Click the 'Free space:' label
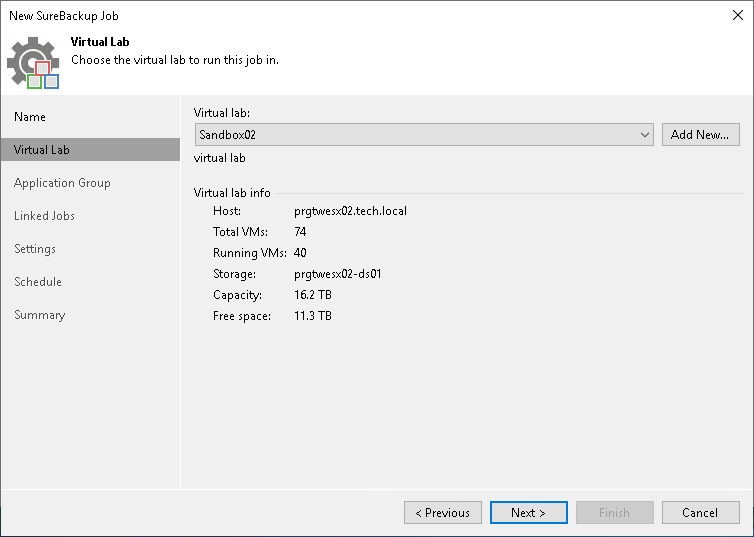The width and height of the screenshot is (754, 537). click(x=242, y=316)
